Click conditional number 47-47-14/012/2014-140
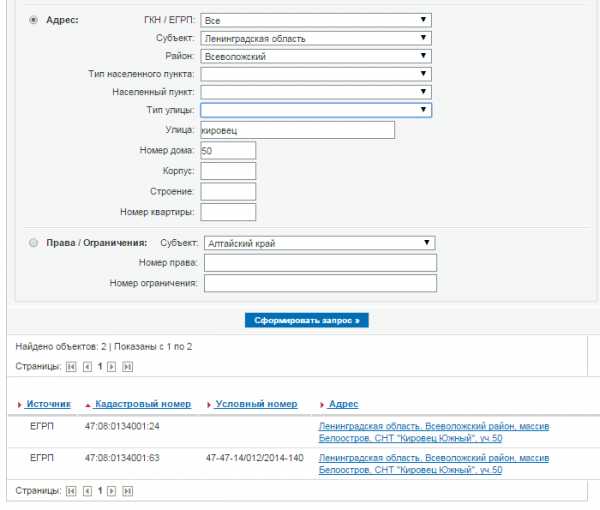600x510 pixels. (254, 458)
